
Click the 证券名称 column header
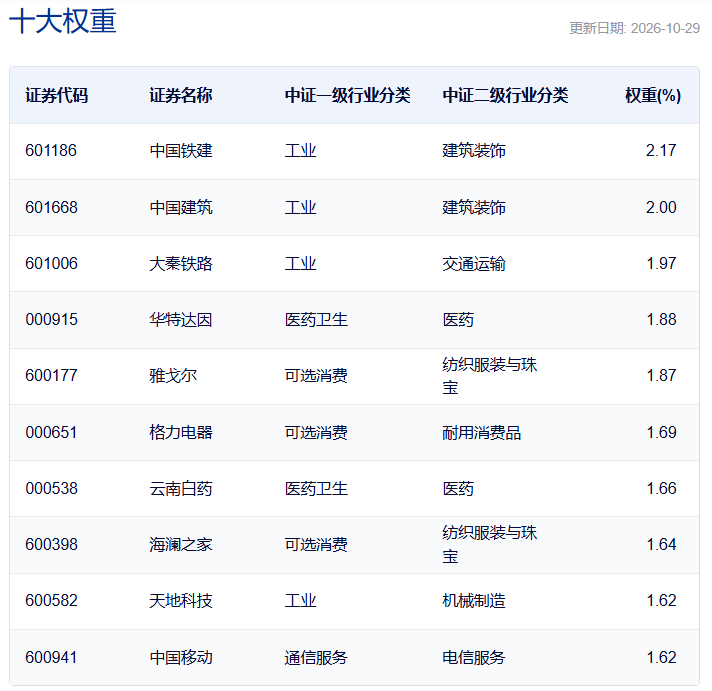(181, 95)
